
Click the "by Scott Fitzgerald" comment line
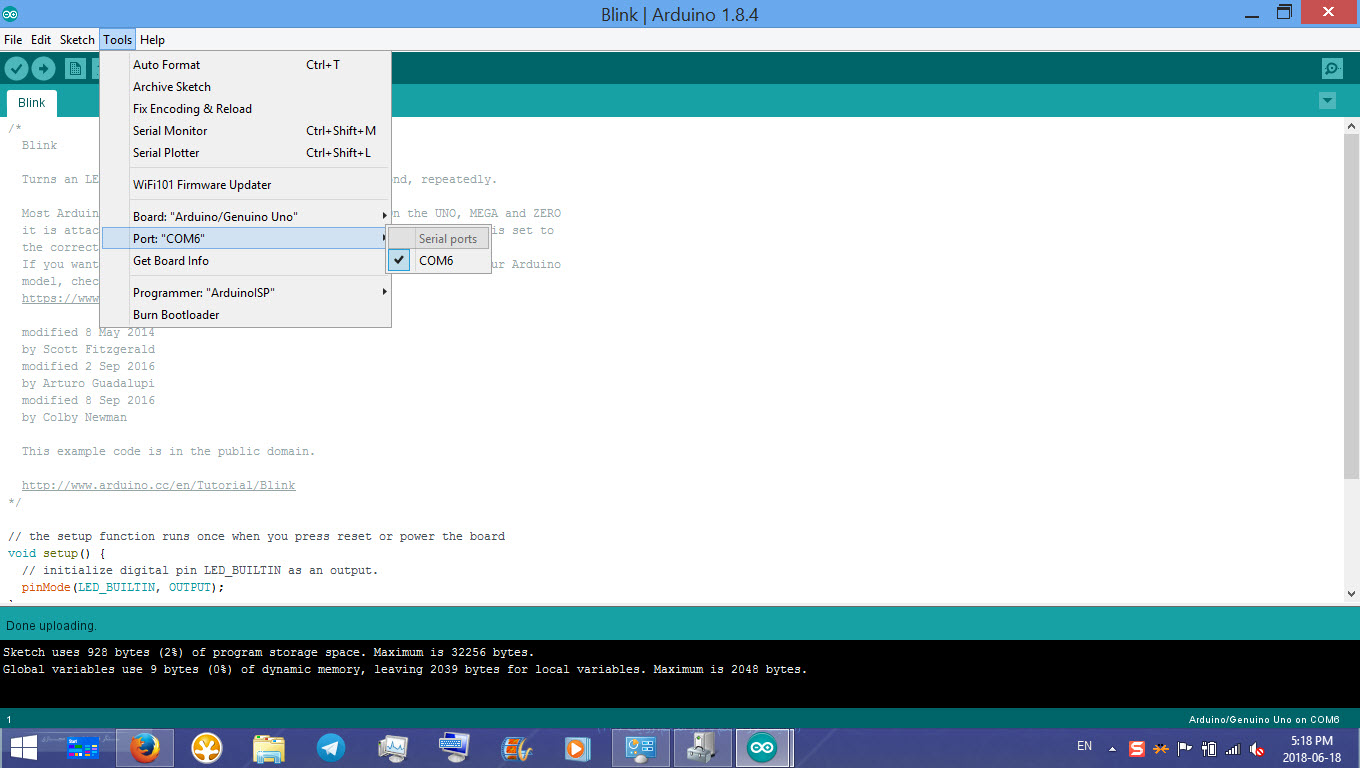(x=88, y=350)
